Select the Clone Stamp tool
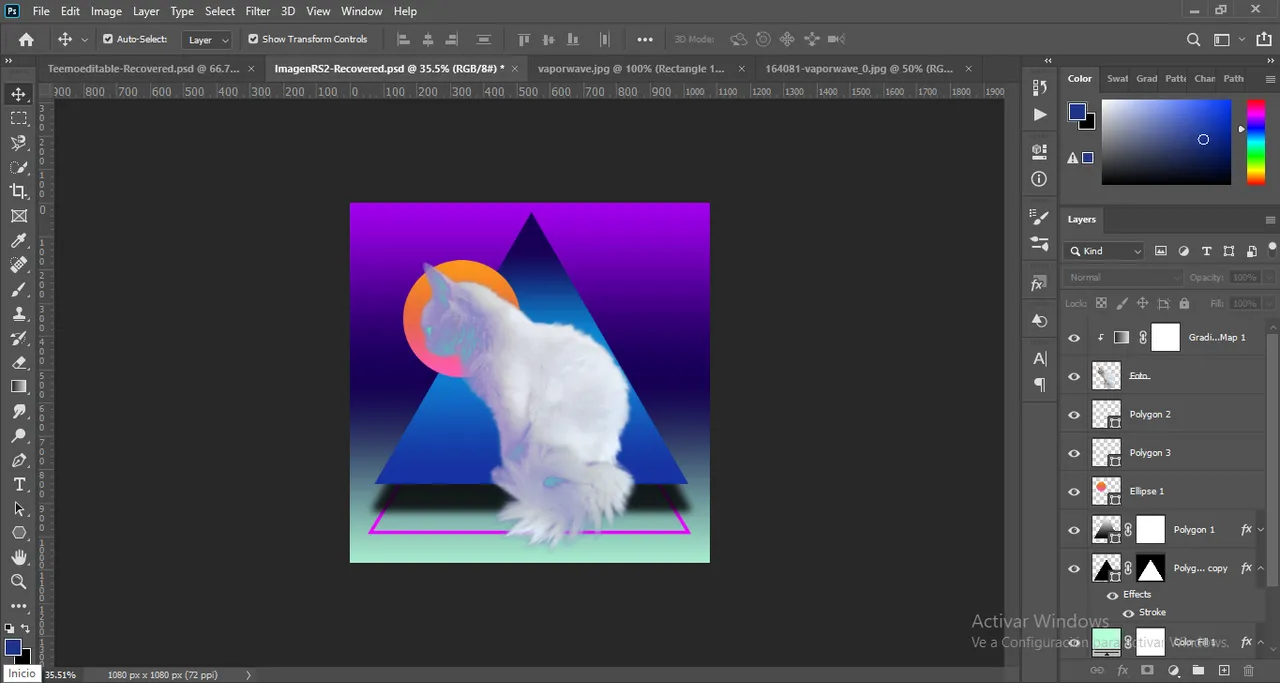1280x683 pixels. click(x=19, y=313)
